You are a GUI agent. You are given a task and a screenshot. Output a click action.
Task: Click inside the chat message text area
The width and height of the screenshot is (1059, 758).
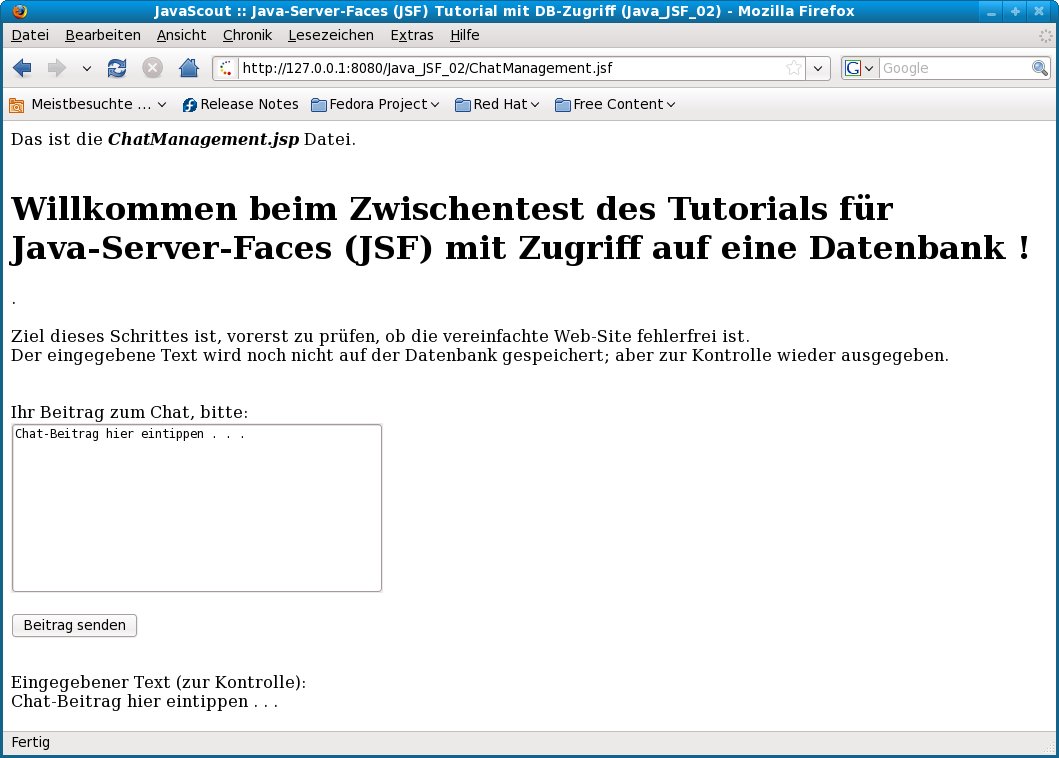click(196, 508)
